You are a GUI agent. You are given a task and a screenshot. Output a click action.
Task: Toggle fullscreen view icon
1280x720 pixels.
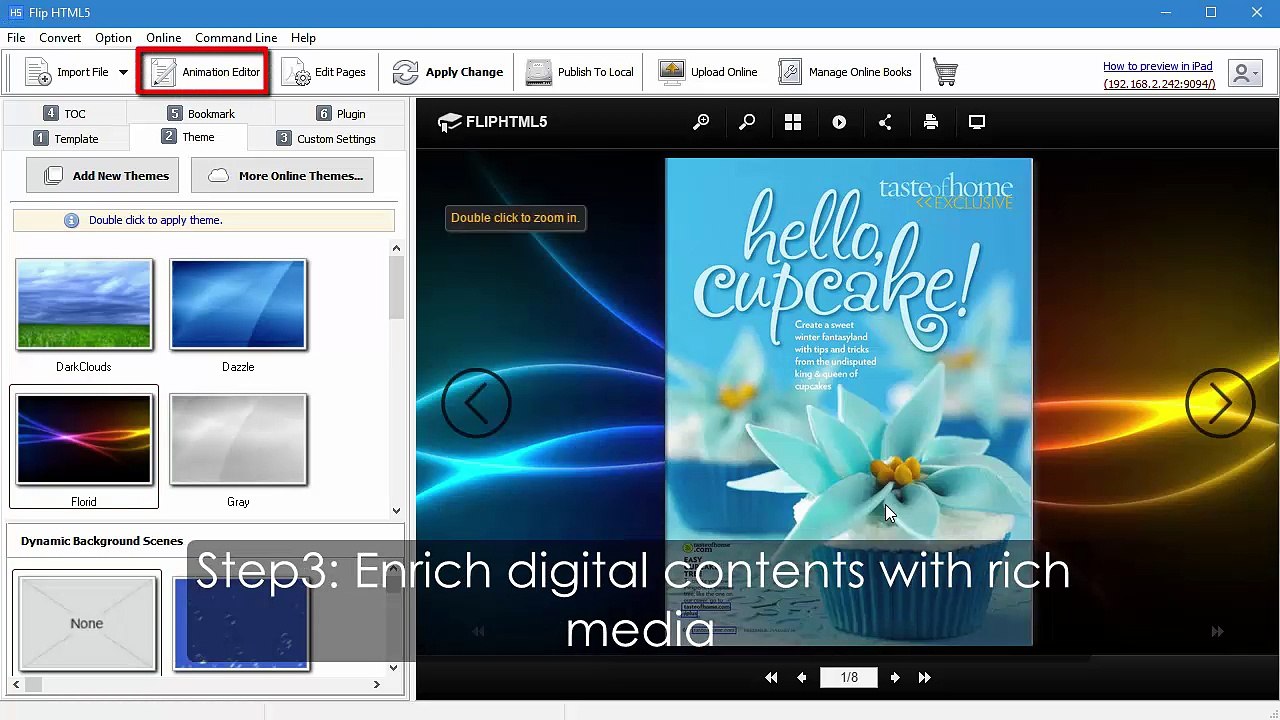(x=977, y=122)
